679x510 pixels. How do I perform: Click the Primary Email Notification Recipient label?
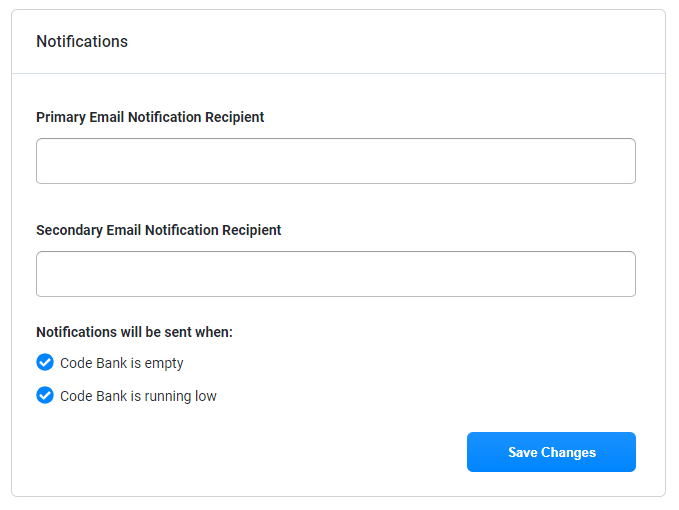(150, 117)
